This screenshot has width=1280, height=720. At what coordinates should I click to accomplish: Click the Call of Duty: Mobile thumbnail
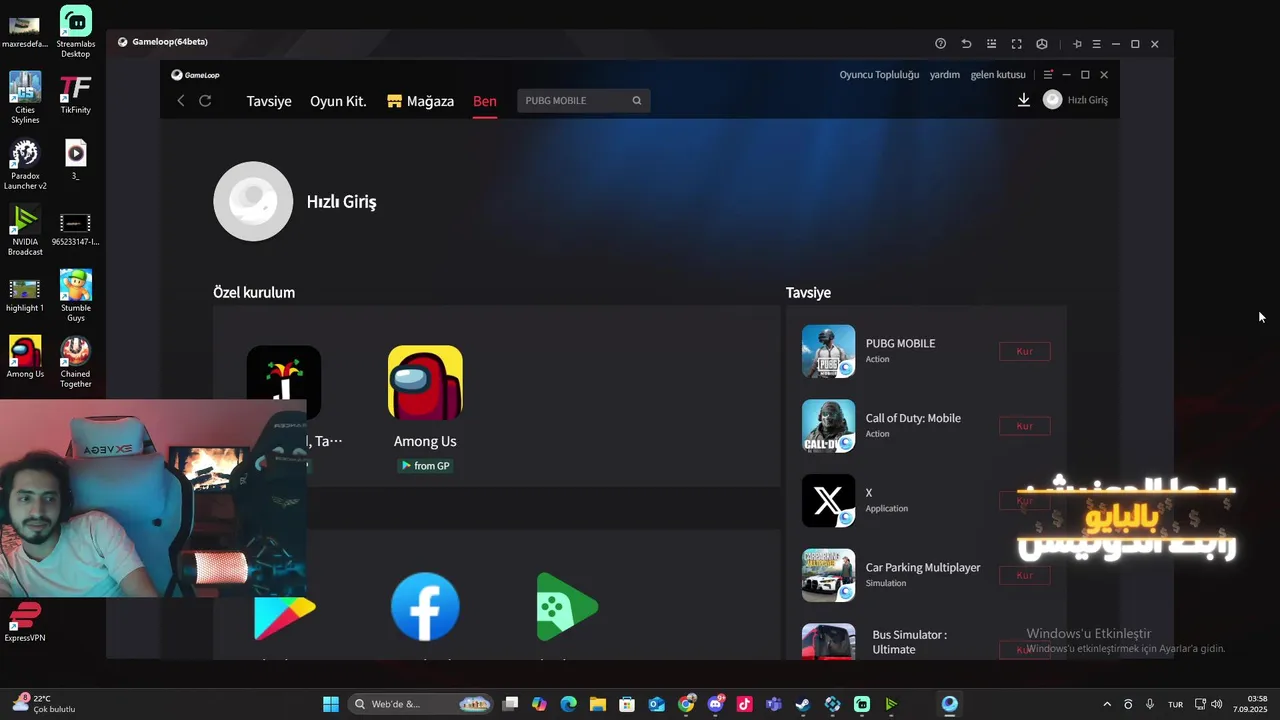coord(828,426)
